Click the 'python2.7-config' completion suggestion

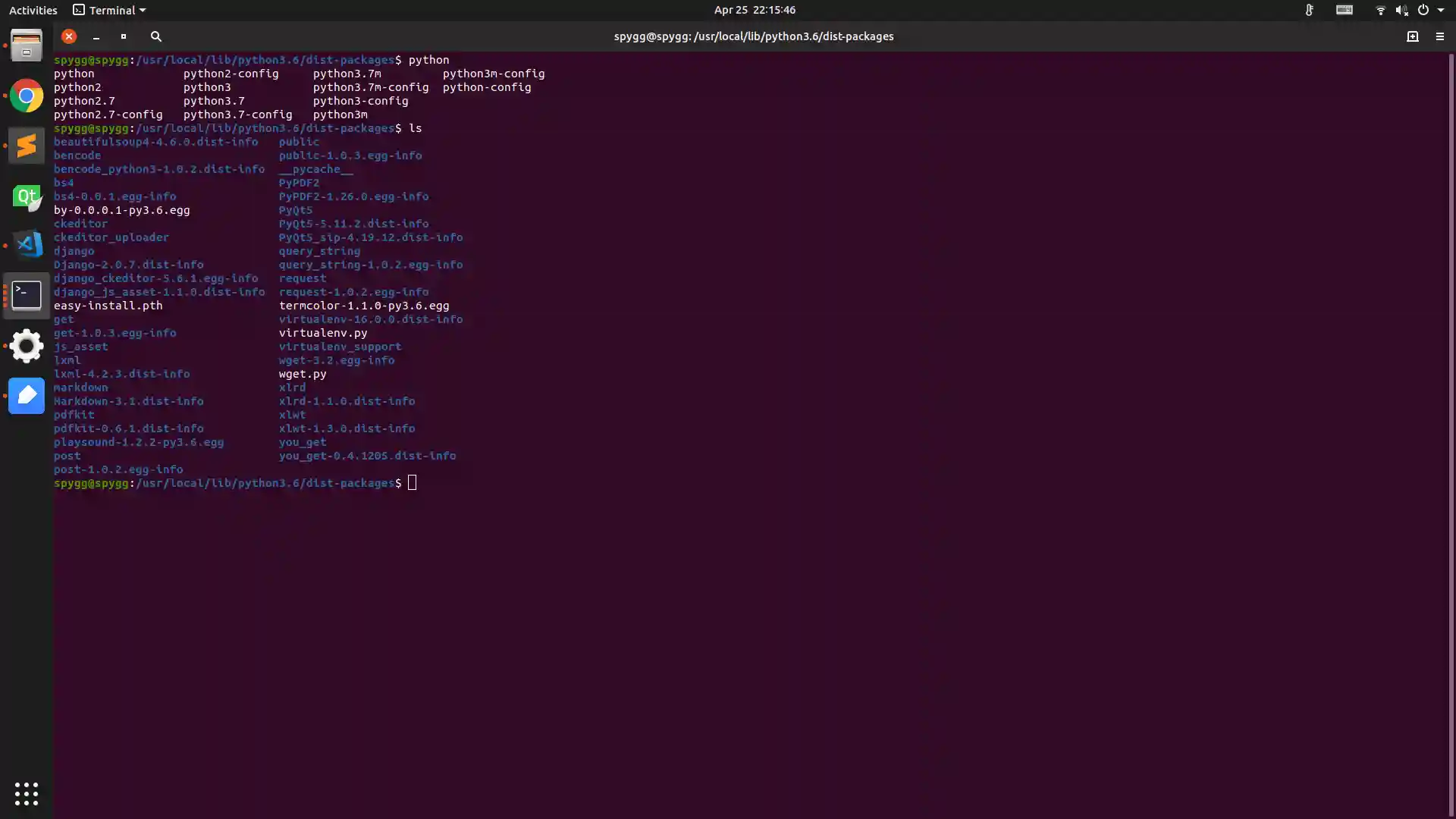pos(108,115)
